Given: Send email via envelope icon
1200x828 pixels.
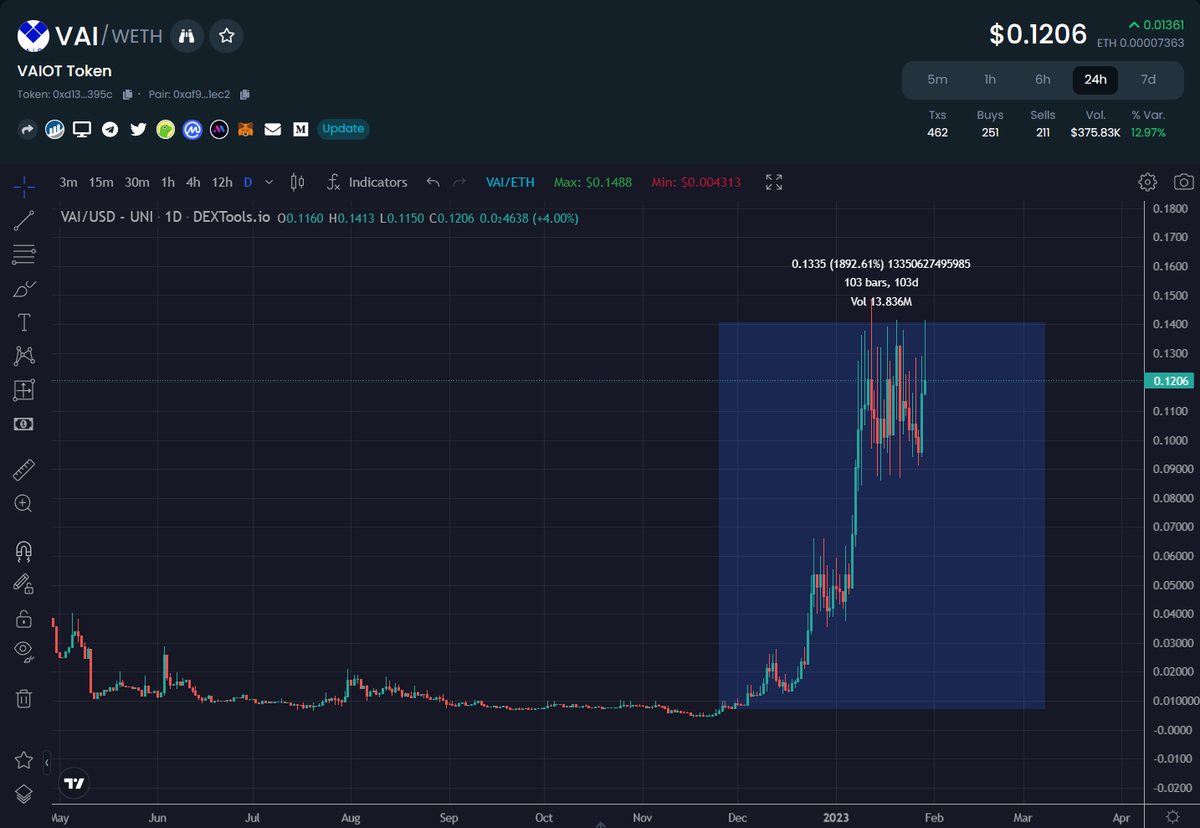Looking at the screenshot, I should pyautogui.click(x=273, y=129).
